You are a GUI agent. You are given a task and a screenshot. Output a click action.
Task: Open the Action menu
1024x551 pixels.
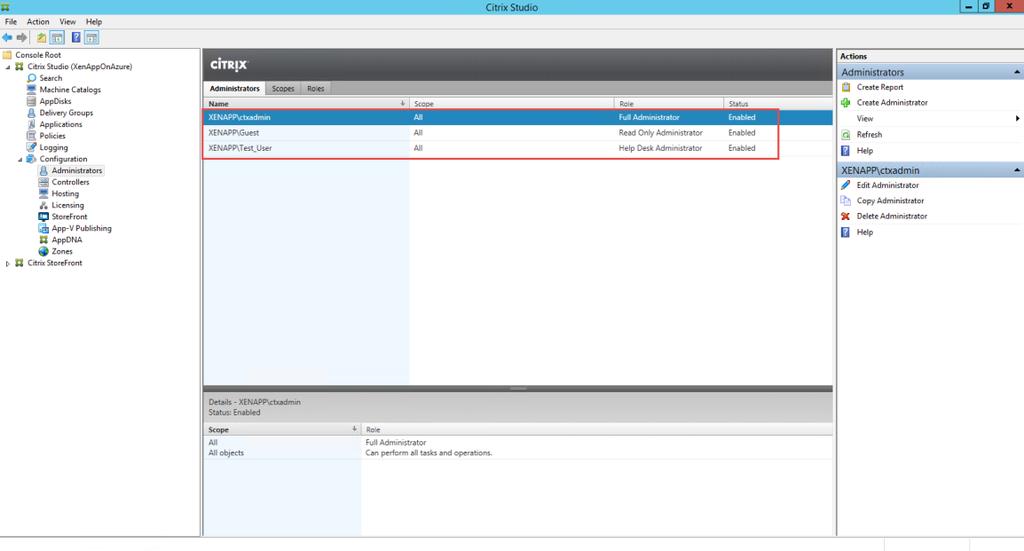point(38,22)
